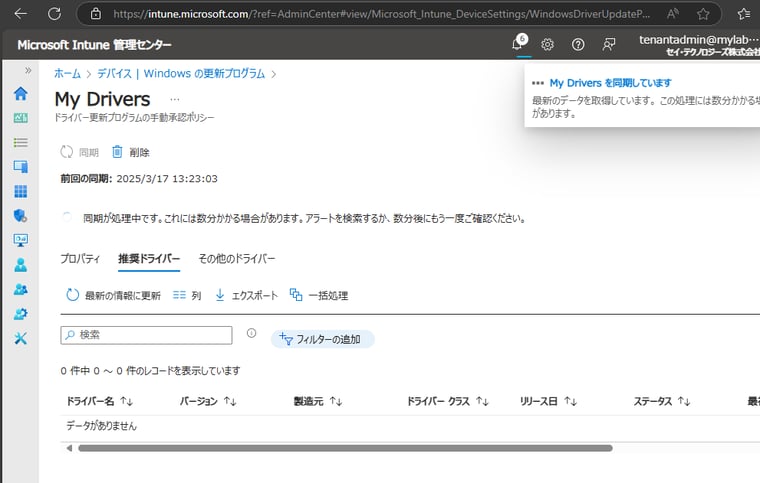Image resolution: width=760 pixels, height=483 pixels.
Task: Open the 列 columns chooser
Action: click(x=187, y=295)
